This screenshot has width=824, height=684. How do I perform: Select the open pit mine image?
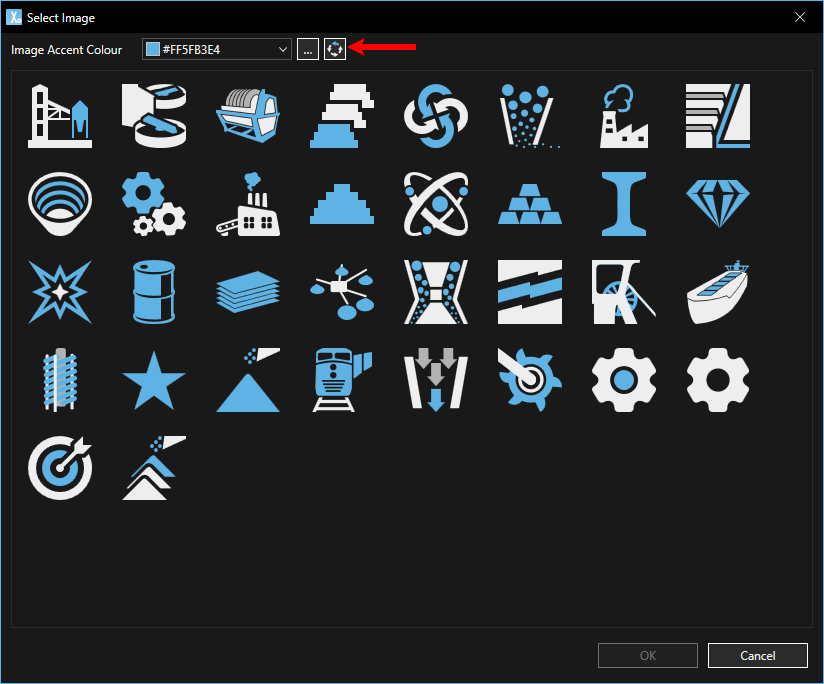(60, 204)
